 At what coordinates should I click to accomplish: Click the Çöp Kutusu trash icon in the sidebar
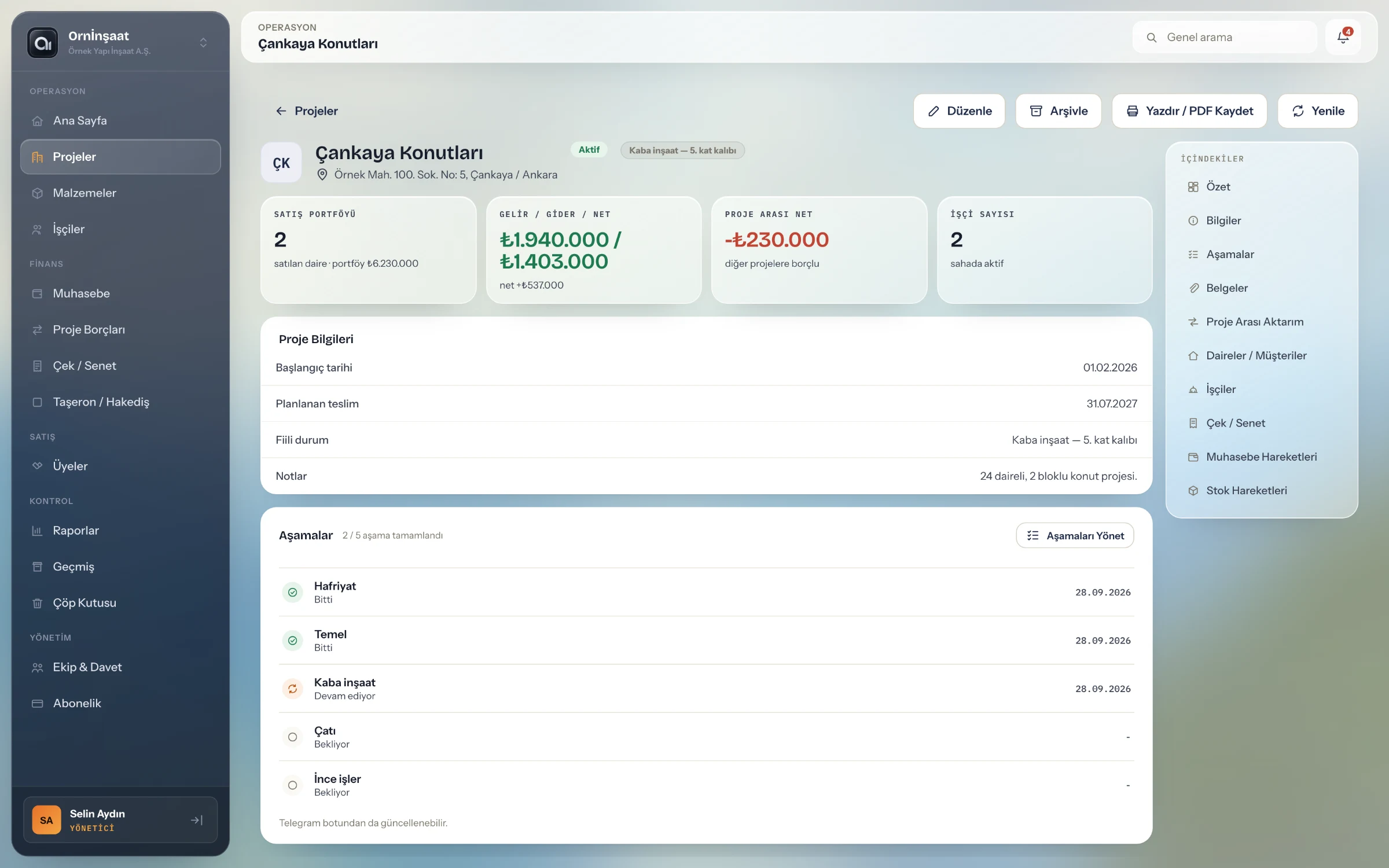[x=38, y=603]
